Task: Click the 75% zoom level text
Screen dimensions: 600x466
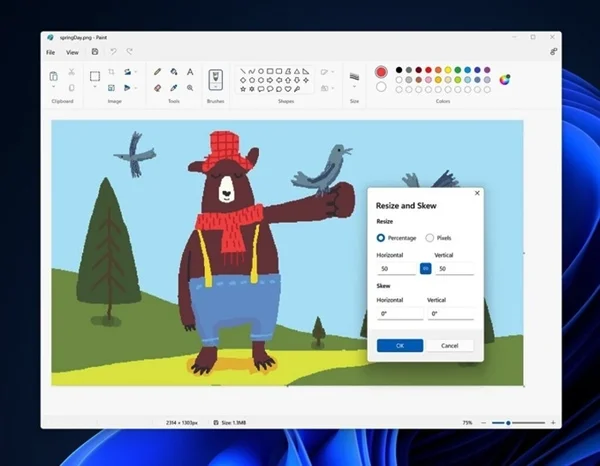Action: tap(467, 423)
